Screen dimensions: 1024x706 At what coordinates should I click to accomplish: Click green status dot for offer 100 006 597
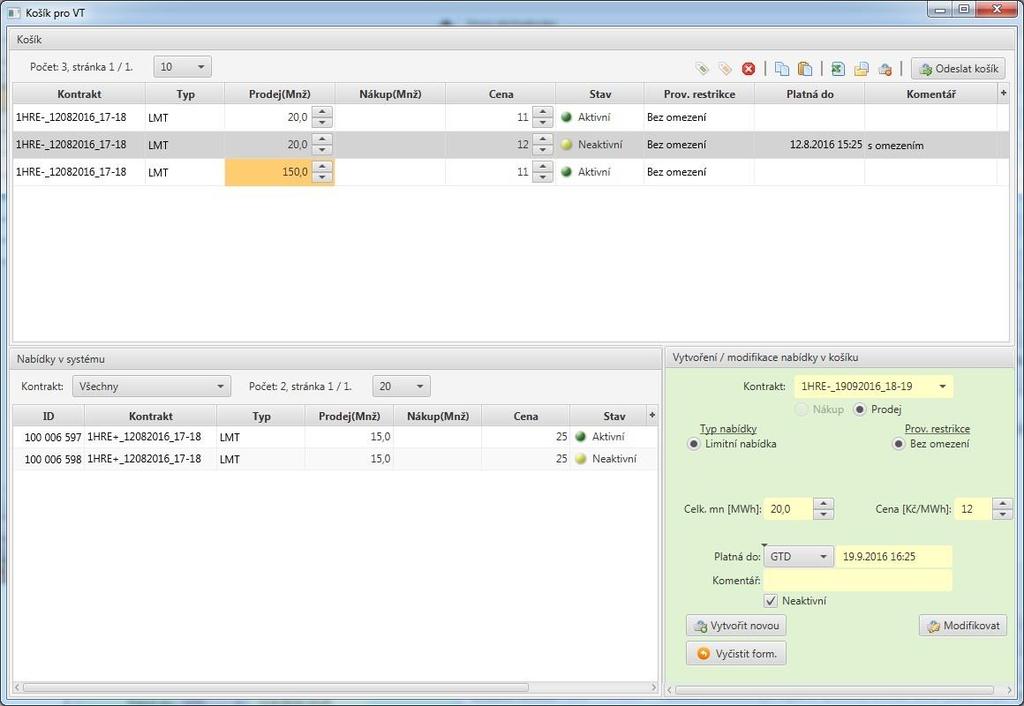coord(581,436)
